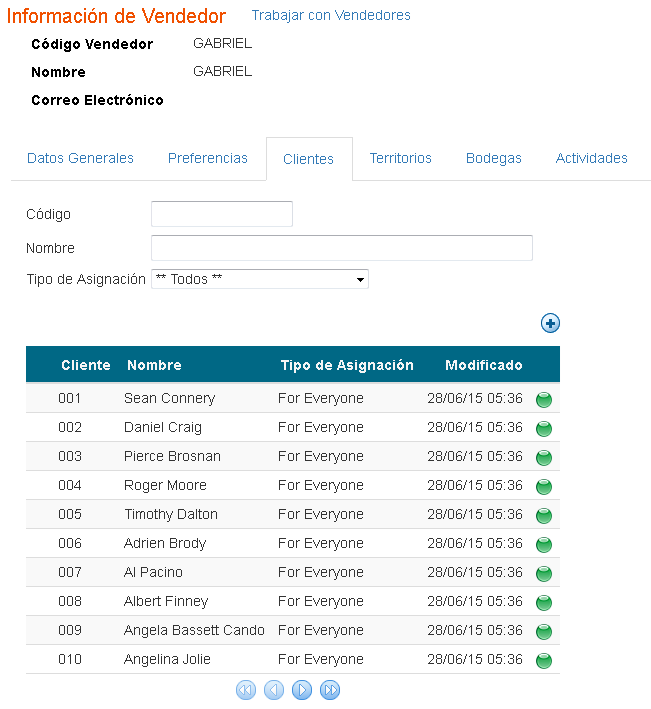
Task: Open the Bodegas tab
Action: (x=494, y=158)
